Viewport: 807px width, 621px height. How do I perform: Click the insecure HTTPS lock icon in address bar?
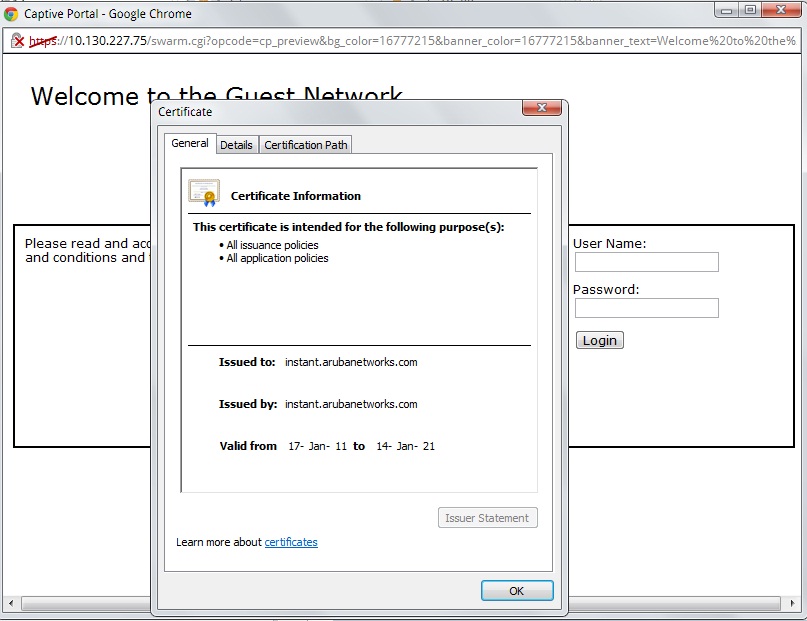tap(17, 41)
